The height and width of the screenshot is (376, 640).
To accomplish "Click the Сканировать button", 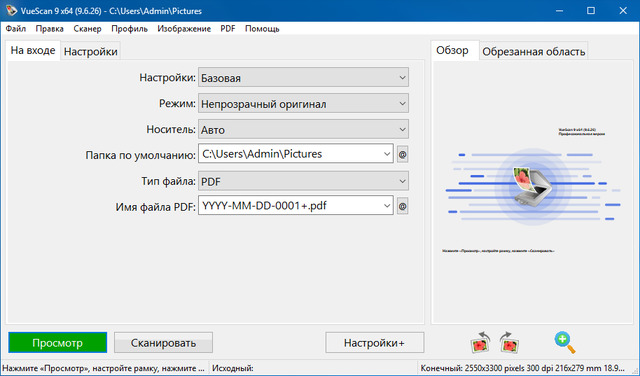I will click(x=163, y=343).
